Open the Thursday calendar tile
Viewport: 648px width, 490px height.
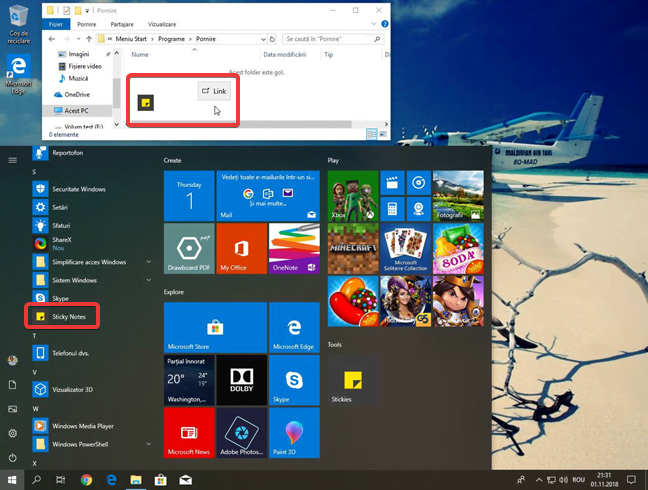(189, 196)
